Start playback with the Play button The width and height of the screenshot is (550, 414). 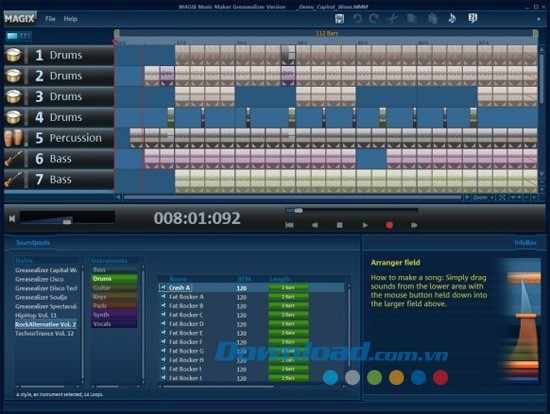(x=365, y=225)
